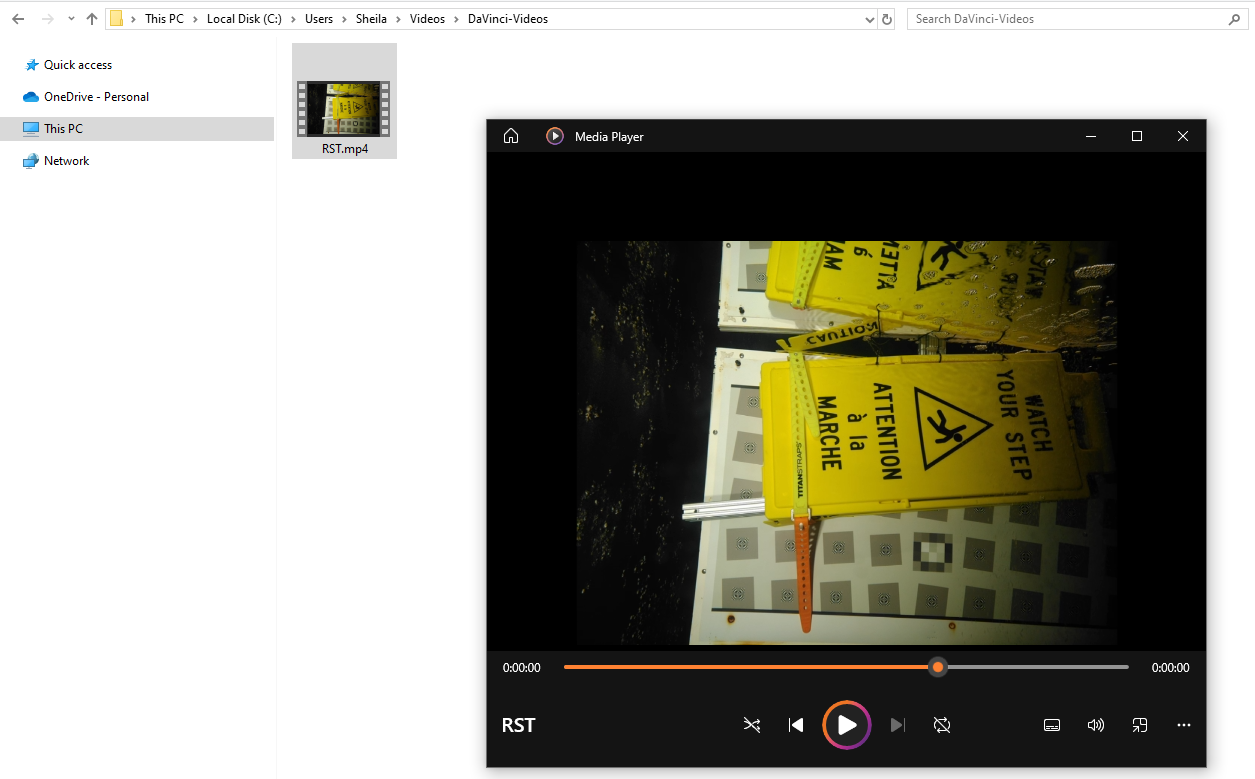
Task: Toggle shuffle mode in Media Player
Action: [x=752, y=725]
